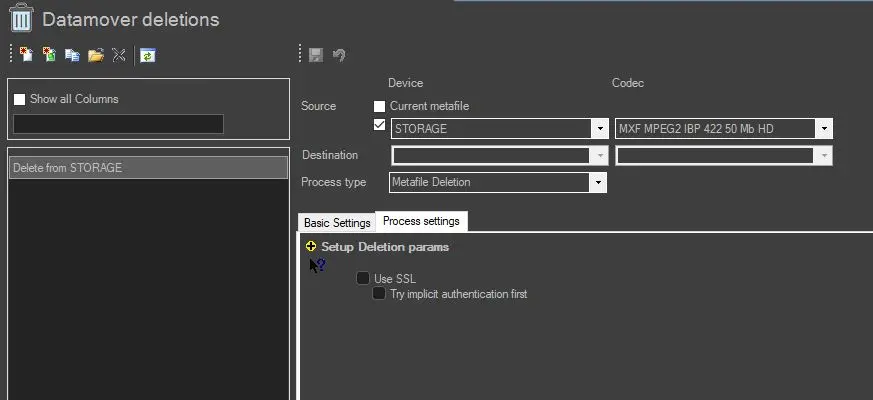Screen dimensions: 873x400
Task: Toggle the Use SSL checkbox
Action: click(363, 278)
